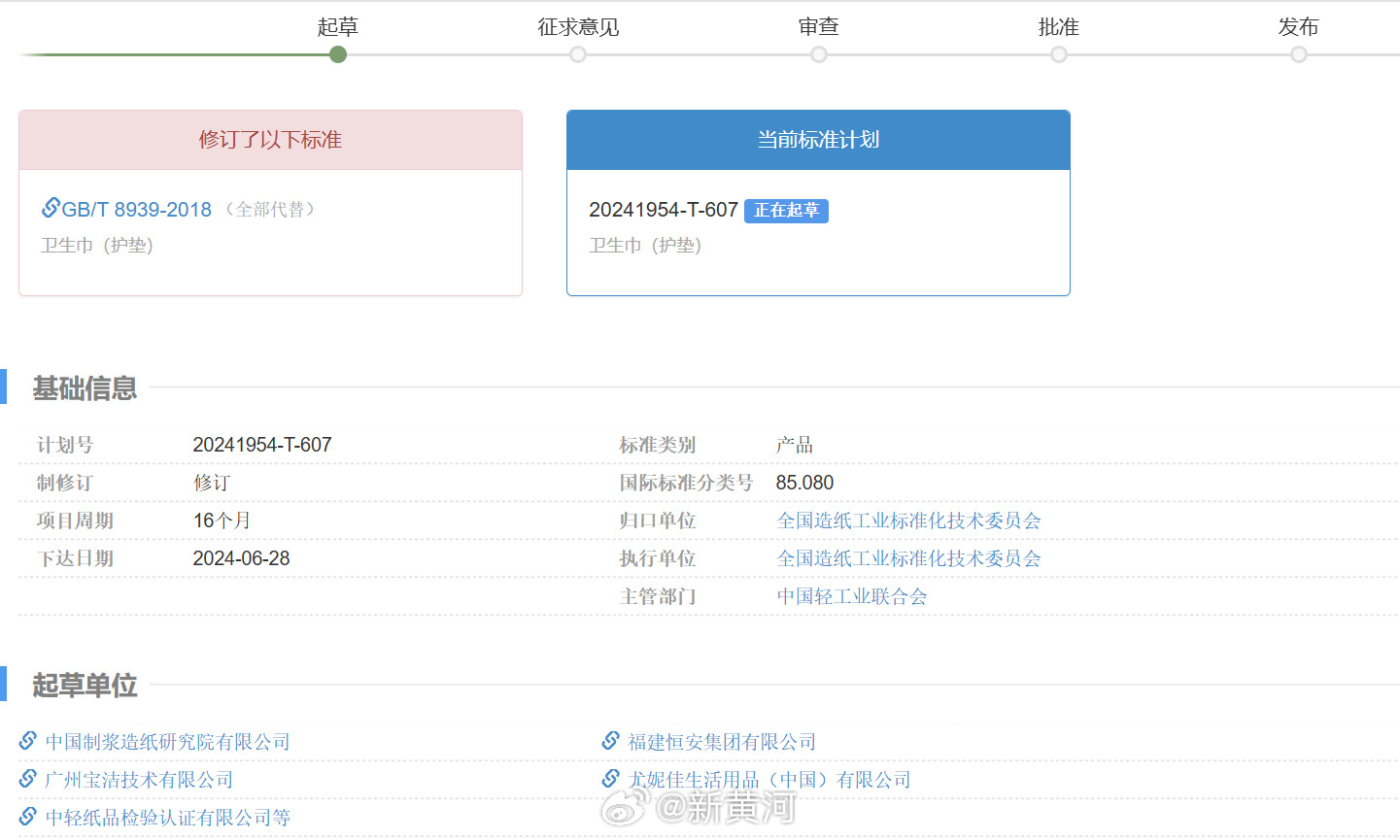This screenshot has height=840, width=1400.
Task: Click link icon before 广州宝洁技术有限公司
Action: (x=28, y=779)
